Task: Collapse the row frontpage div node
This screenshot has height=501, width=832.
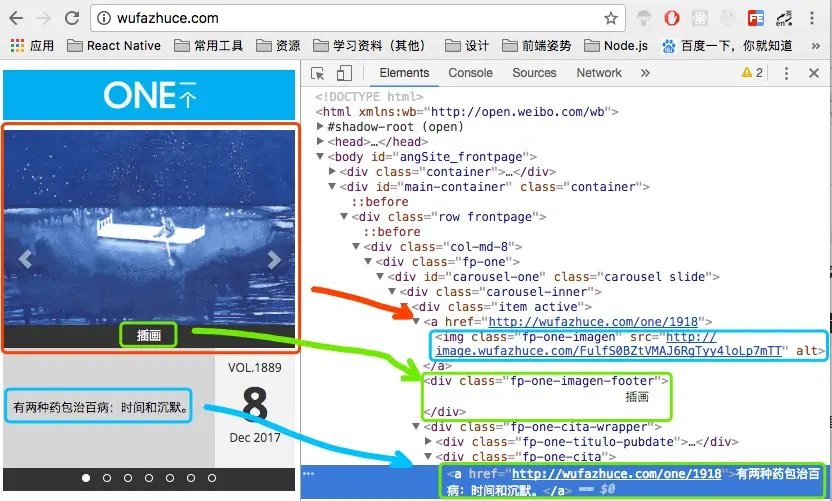Action: pyautogui.click(x=344, y=217)
